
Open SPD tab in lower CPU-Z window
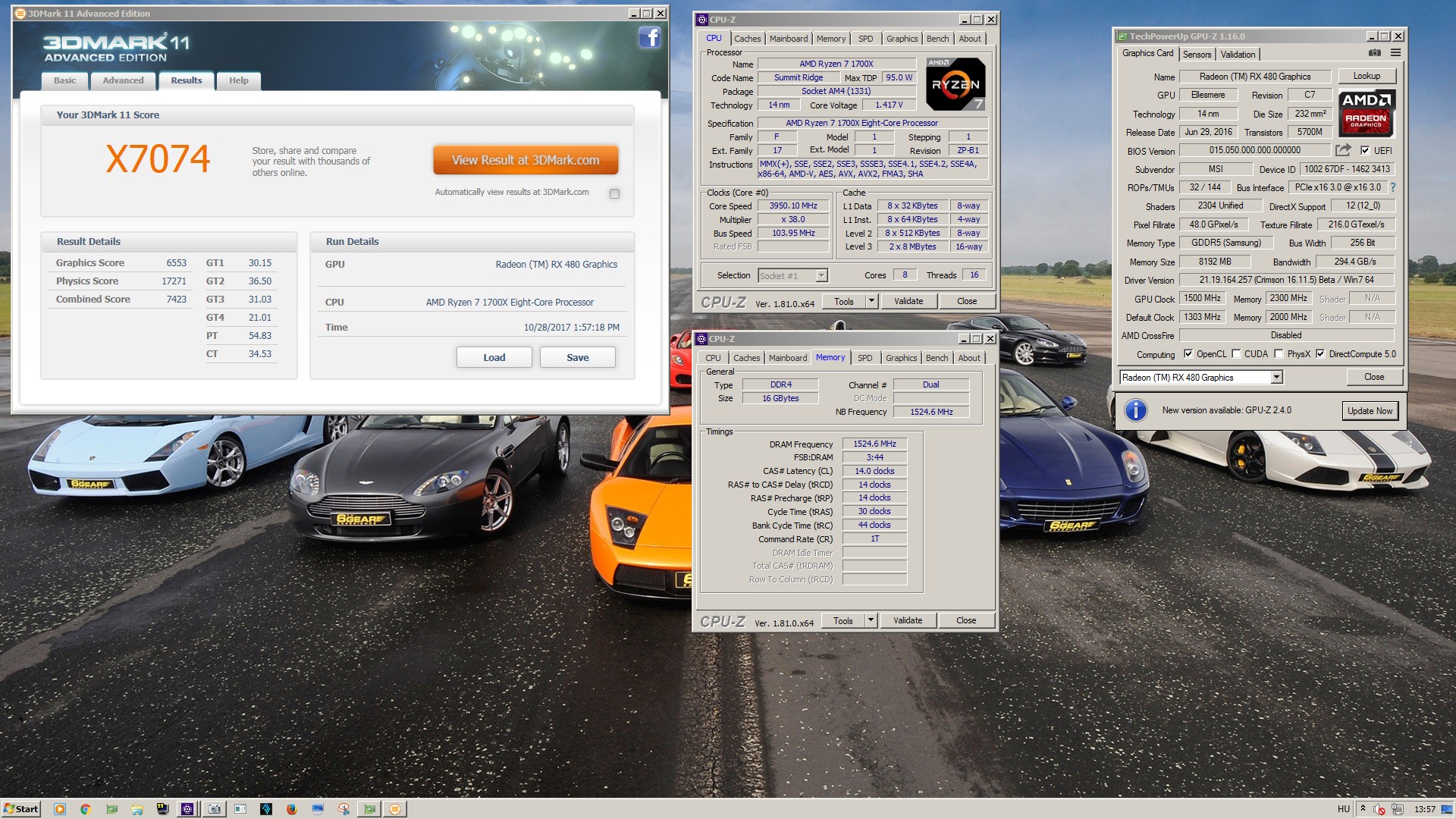pyautogui.click(x=864, y=358)
